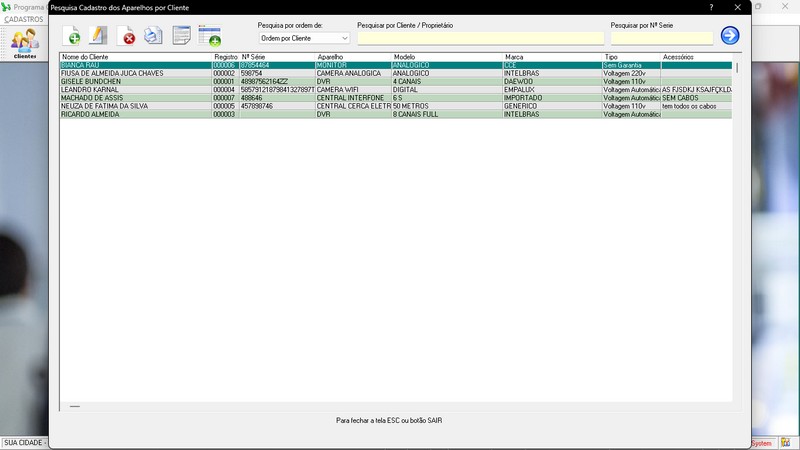Click the 4 CANAIS modelo cell

point(447,82)
